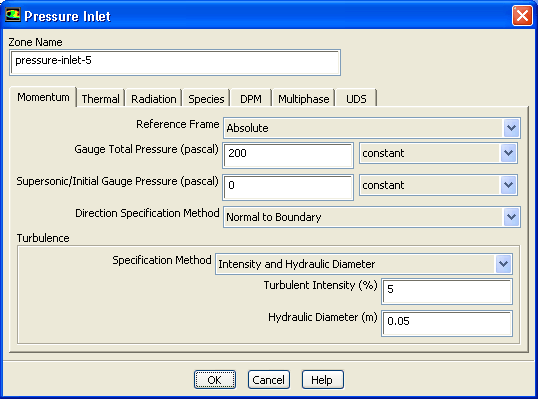Open Gauge Total Pressure constant dropdown
This screenshot has height=399, width=538.
(438, 153)
